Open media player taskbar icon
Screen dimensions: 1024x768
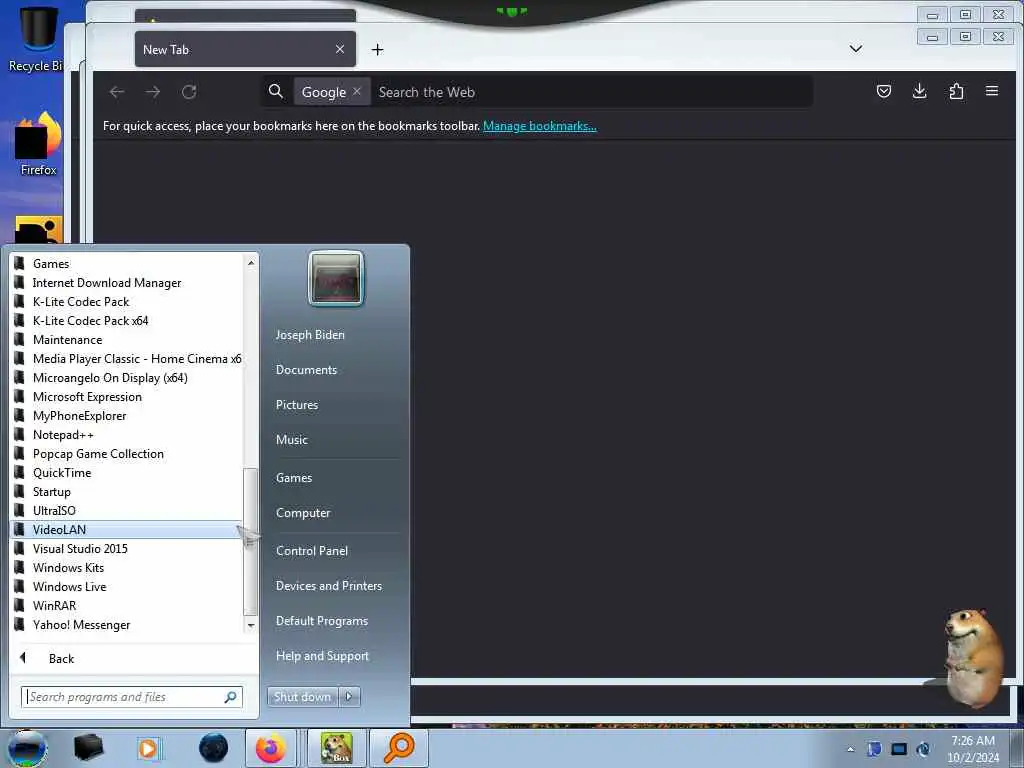[x=149, y=748]
